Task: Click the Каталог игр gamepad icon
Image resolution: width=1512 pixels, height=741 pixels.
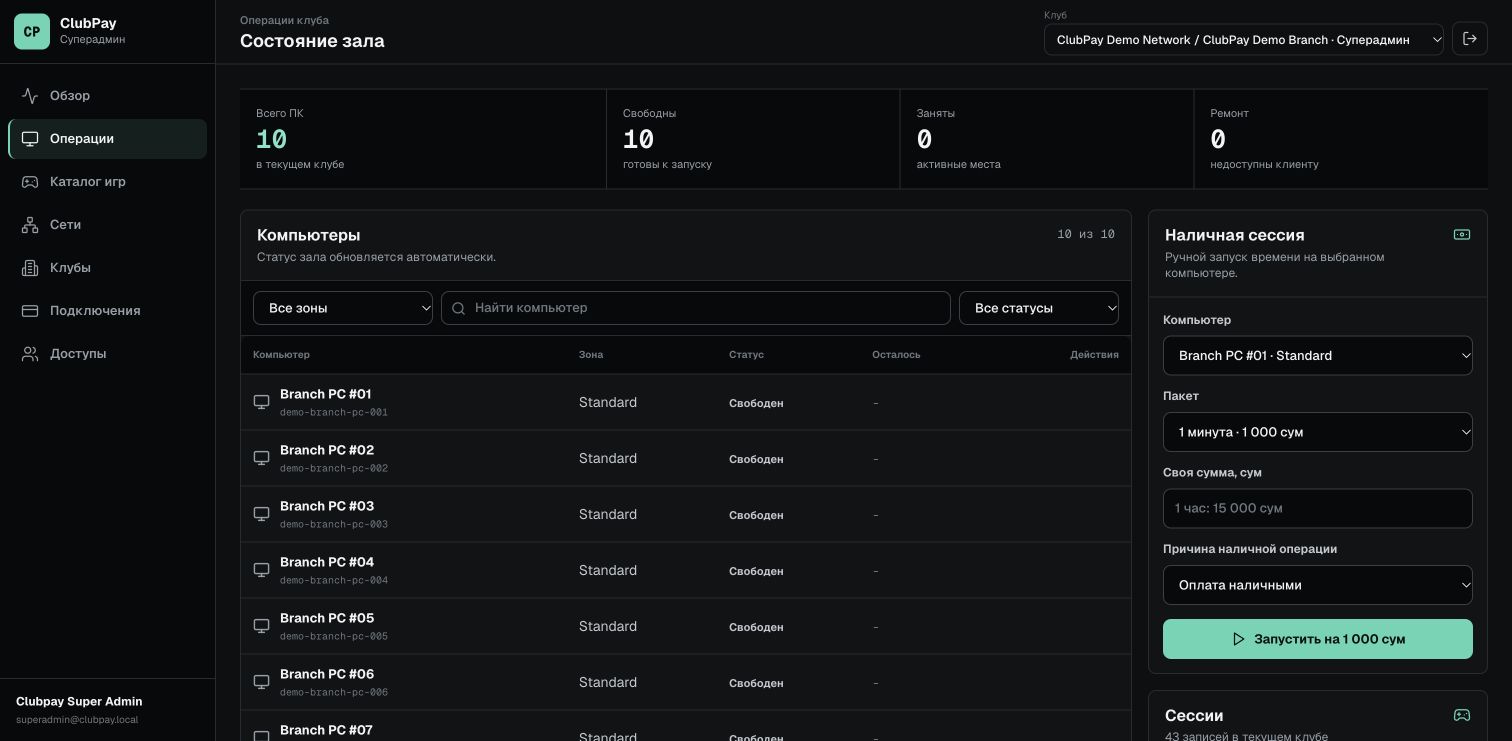Action: (30, 182)
